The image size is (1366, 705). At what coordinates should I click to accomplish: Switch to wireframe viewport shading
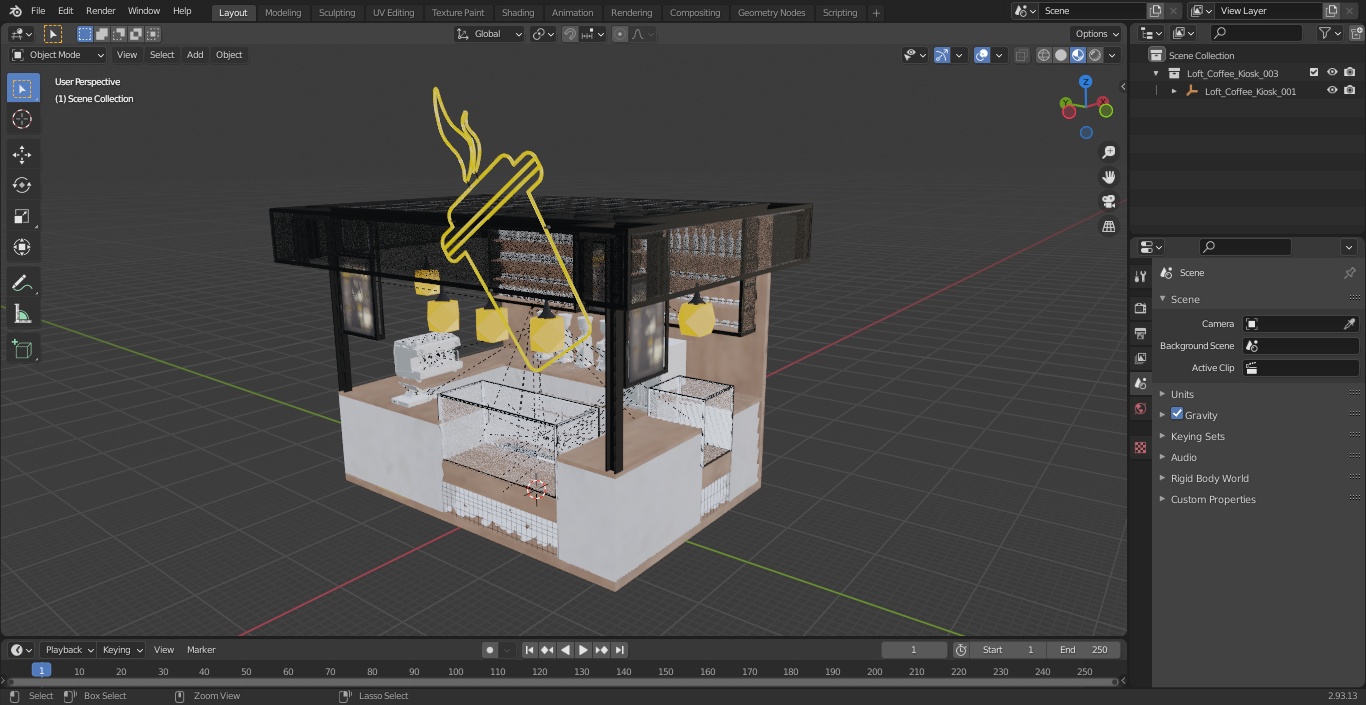[1044, 55]
